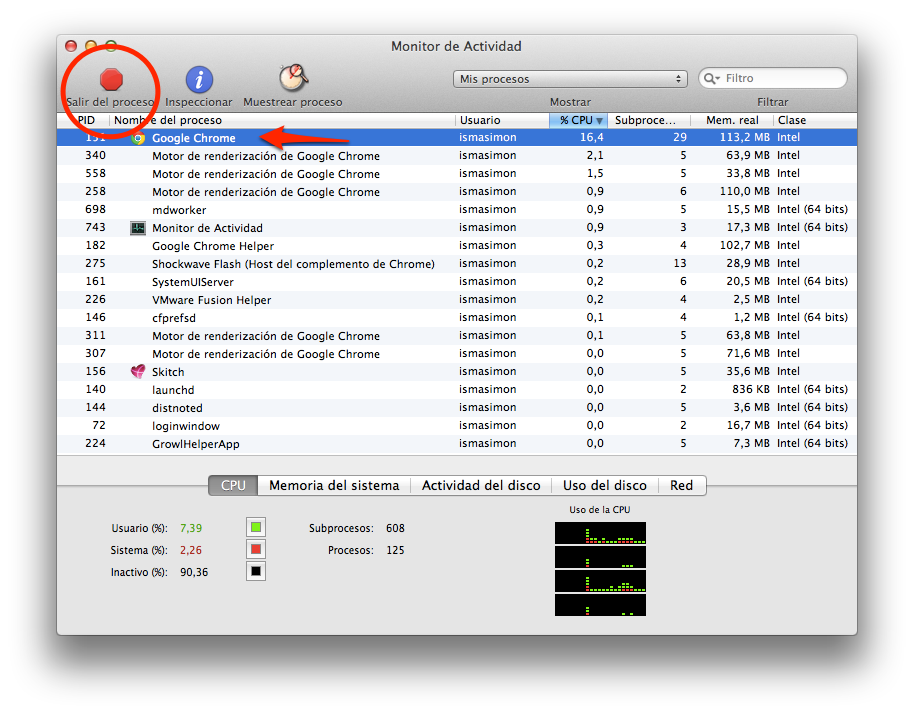
Task: Click the Sistema percentage 2,26
Action: click(x=191, y=550)
